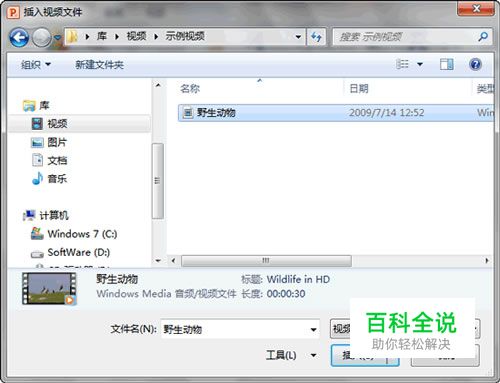This screenshot has height=383, width=500.
Task: Click the file list horizontal scrollbar thumb
Action: (x=266, y=261)
